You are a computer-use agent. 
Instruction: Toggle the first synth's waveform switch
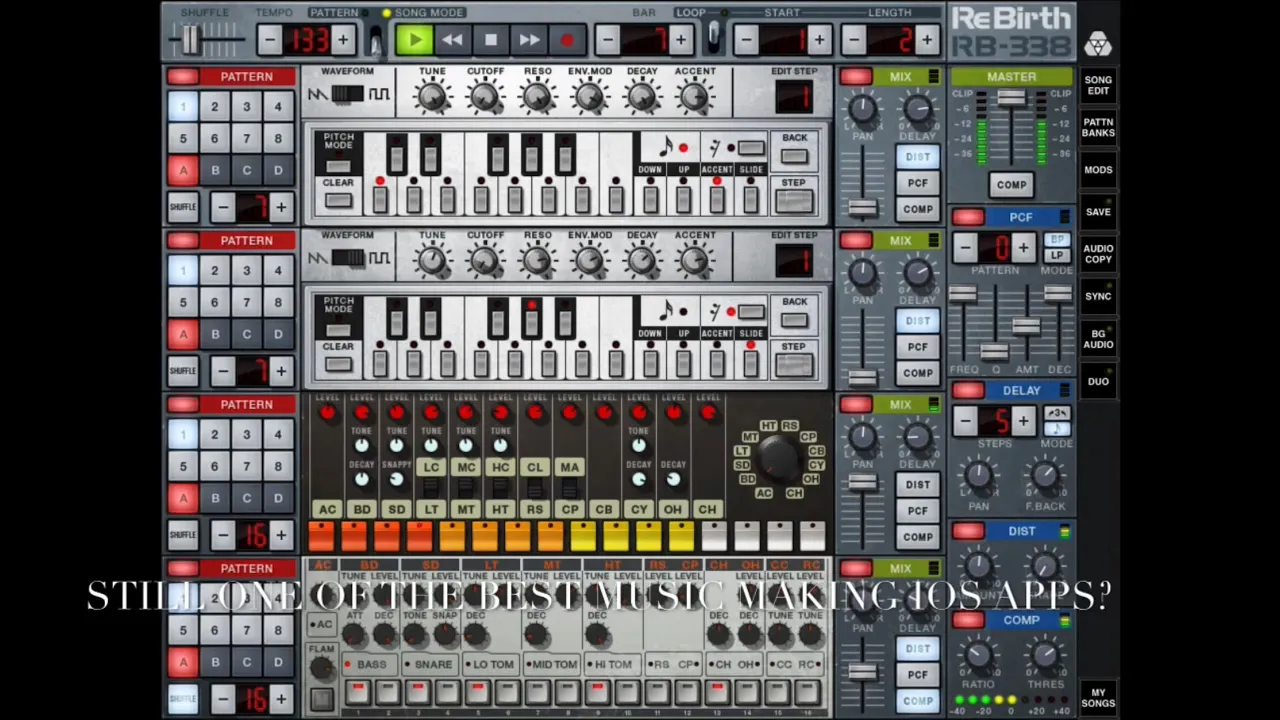point(347,94)
